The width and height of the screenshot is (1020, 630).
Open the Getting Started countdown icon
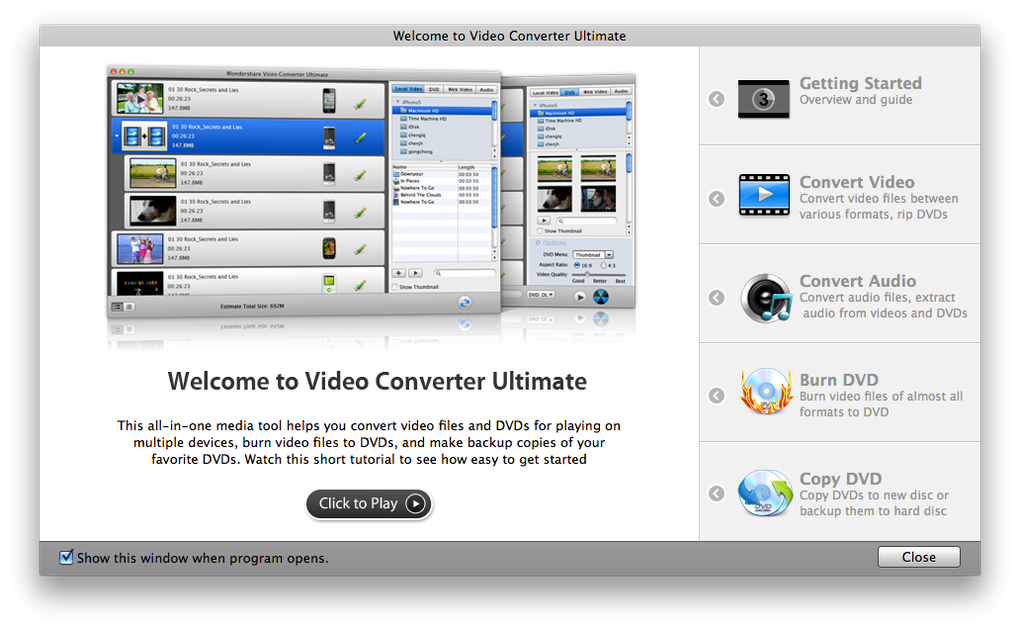click(x=764, y=99)
